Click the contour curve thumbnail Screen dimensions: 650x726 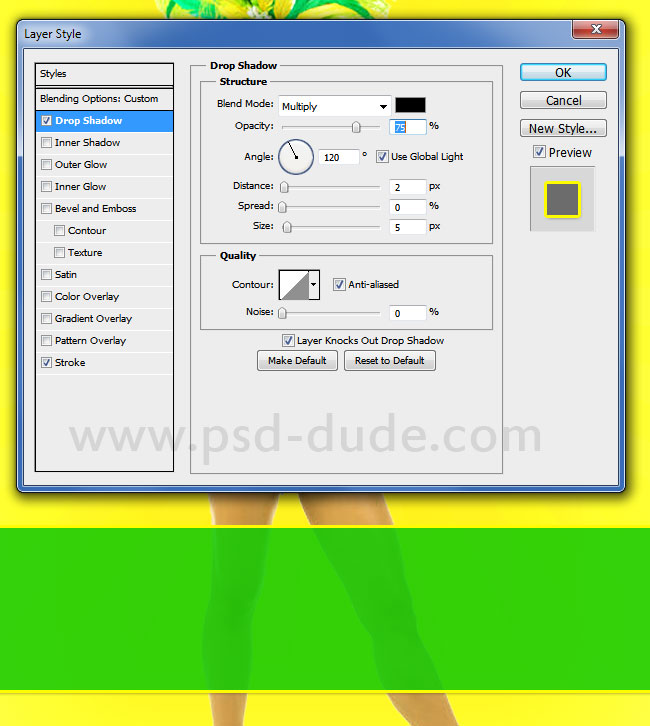click(x=294, y=285)
